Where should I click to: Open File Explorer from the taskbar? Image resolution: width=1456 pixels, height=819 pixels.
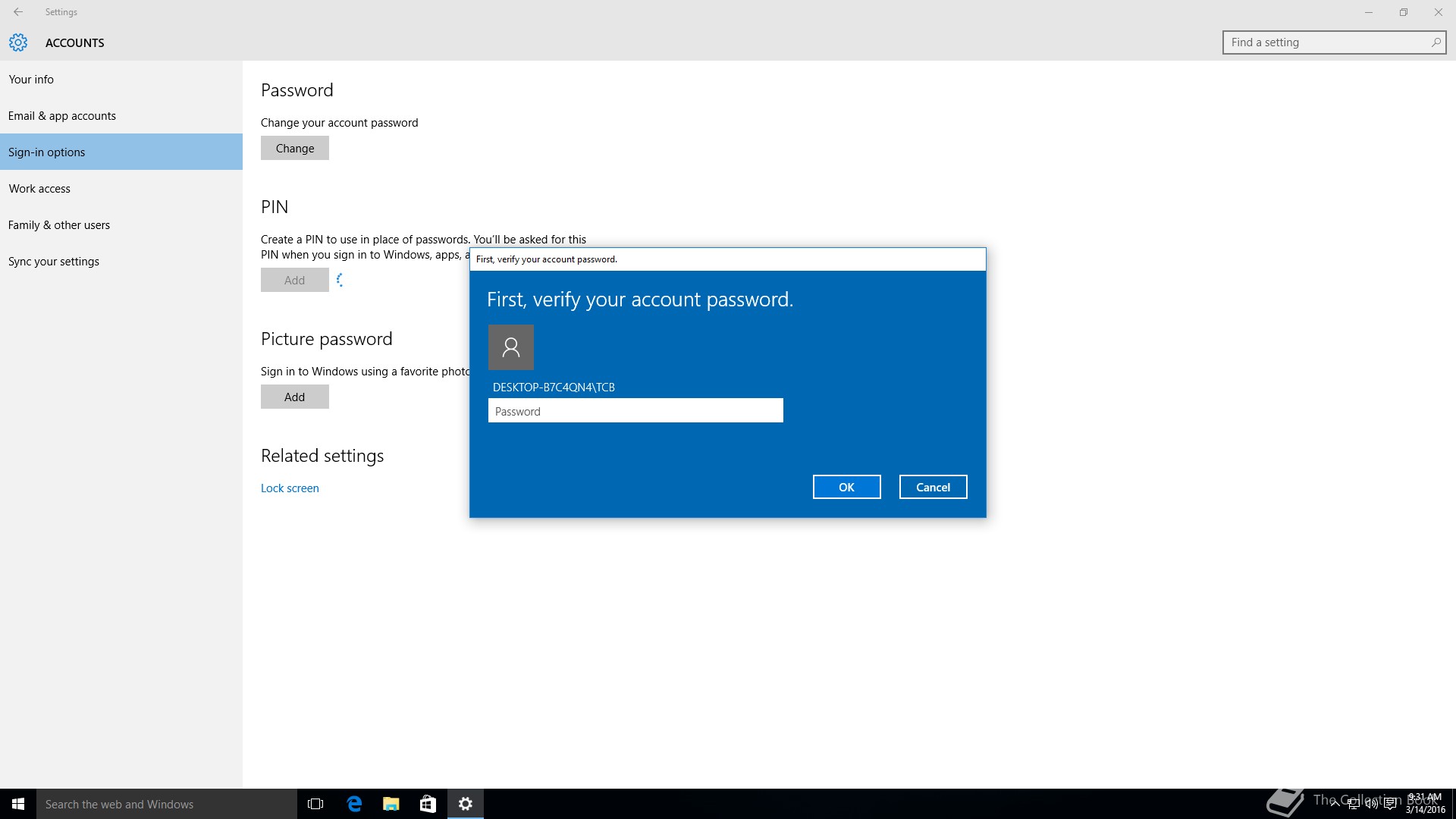point(391,804)
